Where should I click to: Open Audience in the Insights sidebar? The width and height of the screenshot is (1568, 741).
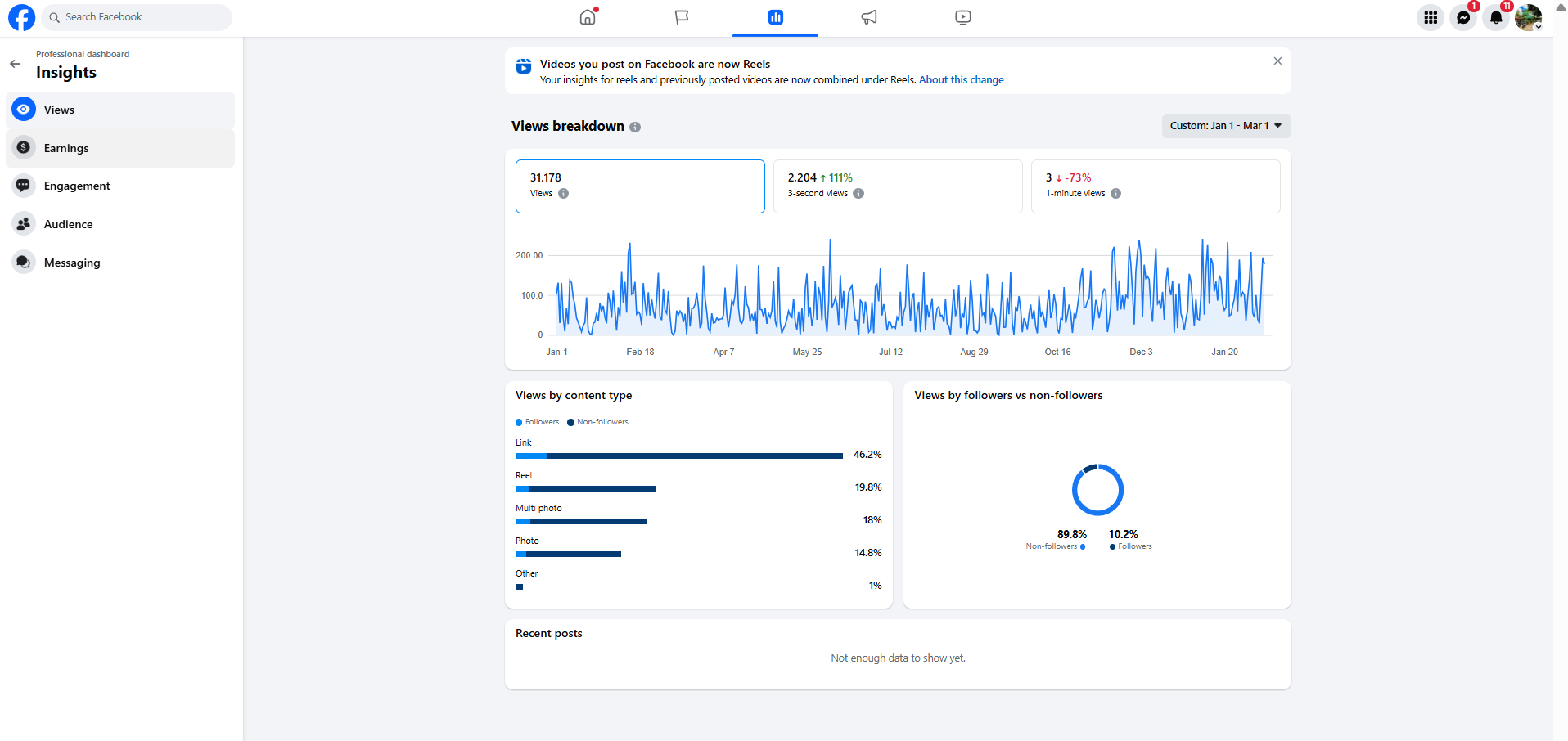[120, 224]
